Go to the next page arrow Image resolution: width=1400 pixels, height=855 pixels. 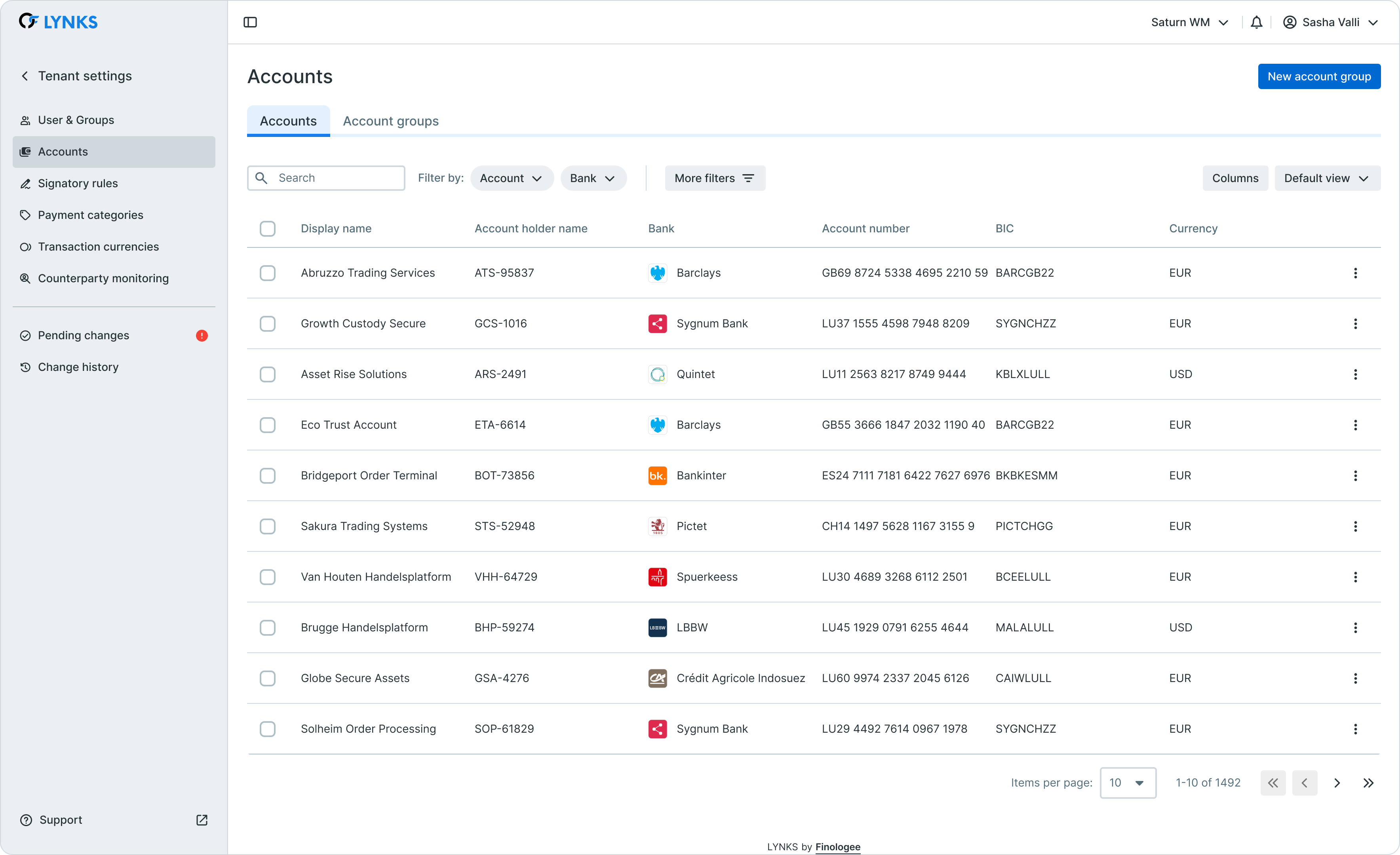coord(1337,783)
